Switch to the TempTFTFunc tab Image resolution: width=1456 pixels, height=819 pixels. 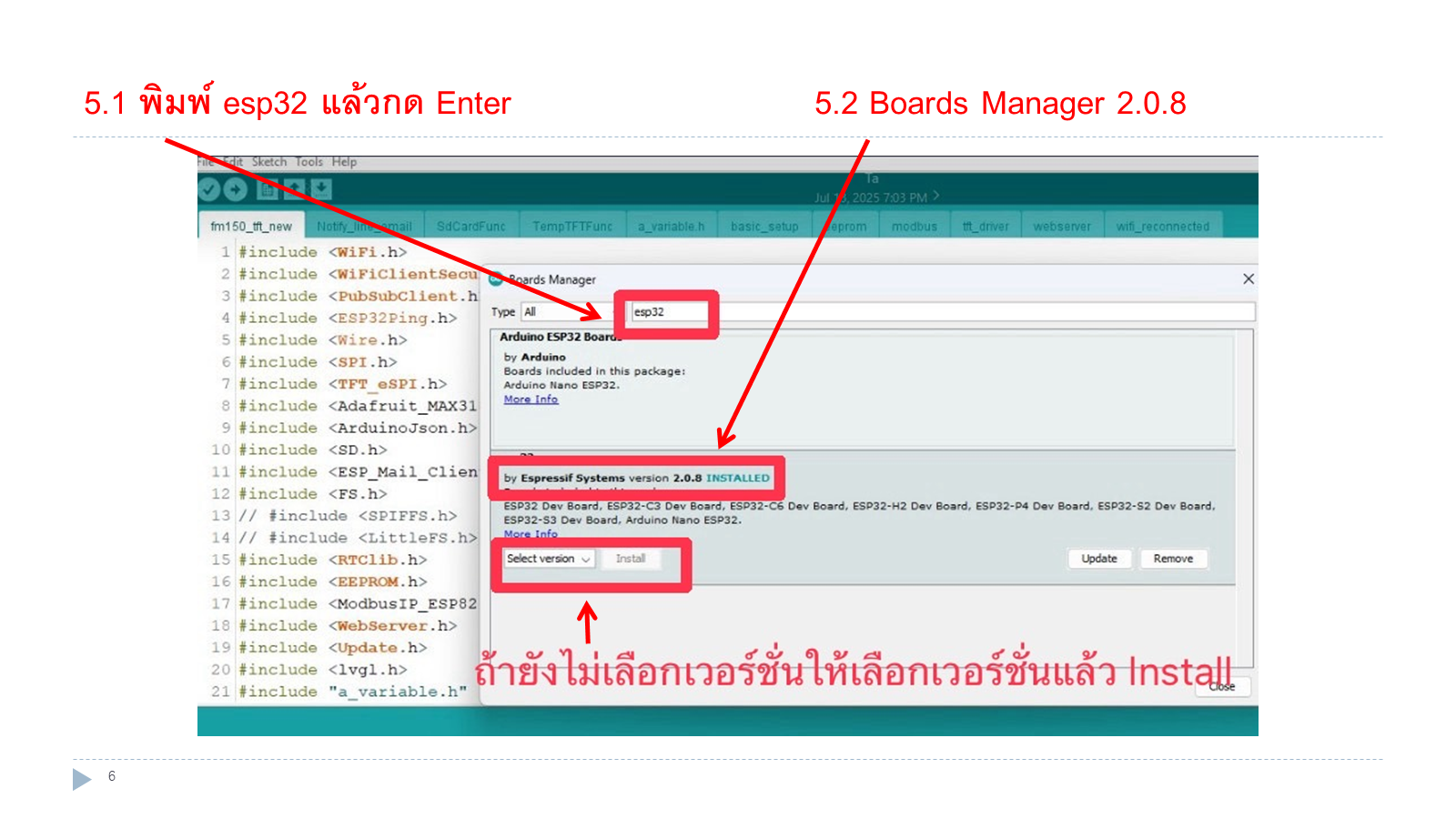(x=572, y=226)
